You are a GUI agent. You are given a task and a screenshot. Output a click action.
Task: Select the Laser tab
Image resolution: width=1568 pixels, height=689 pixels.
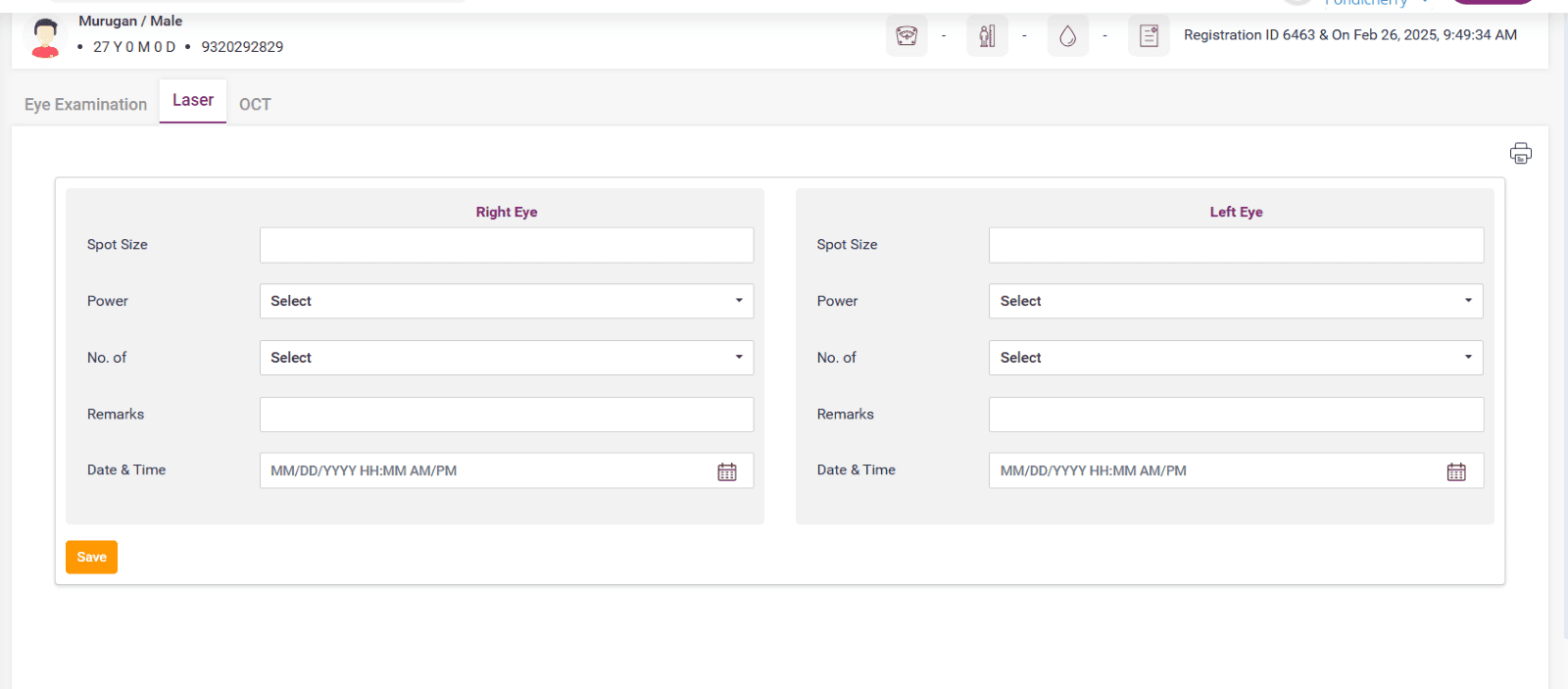[x=193, y=100]
